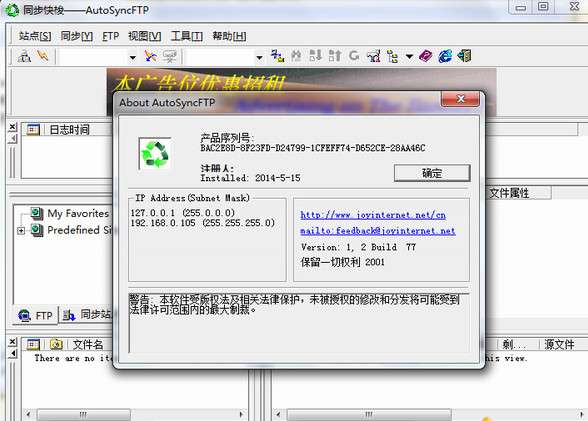Switch to the FTP tab
The width and height of the screenshot is (588, 421).
[36, 315]
